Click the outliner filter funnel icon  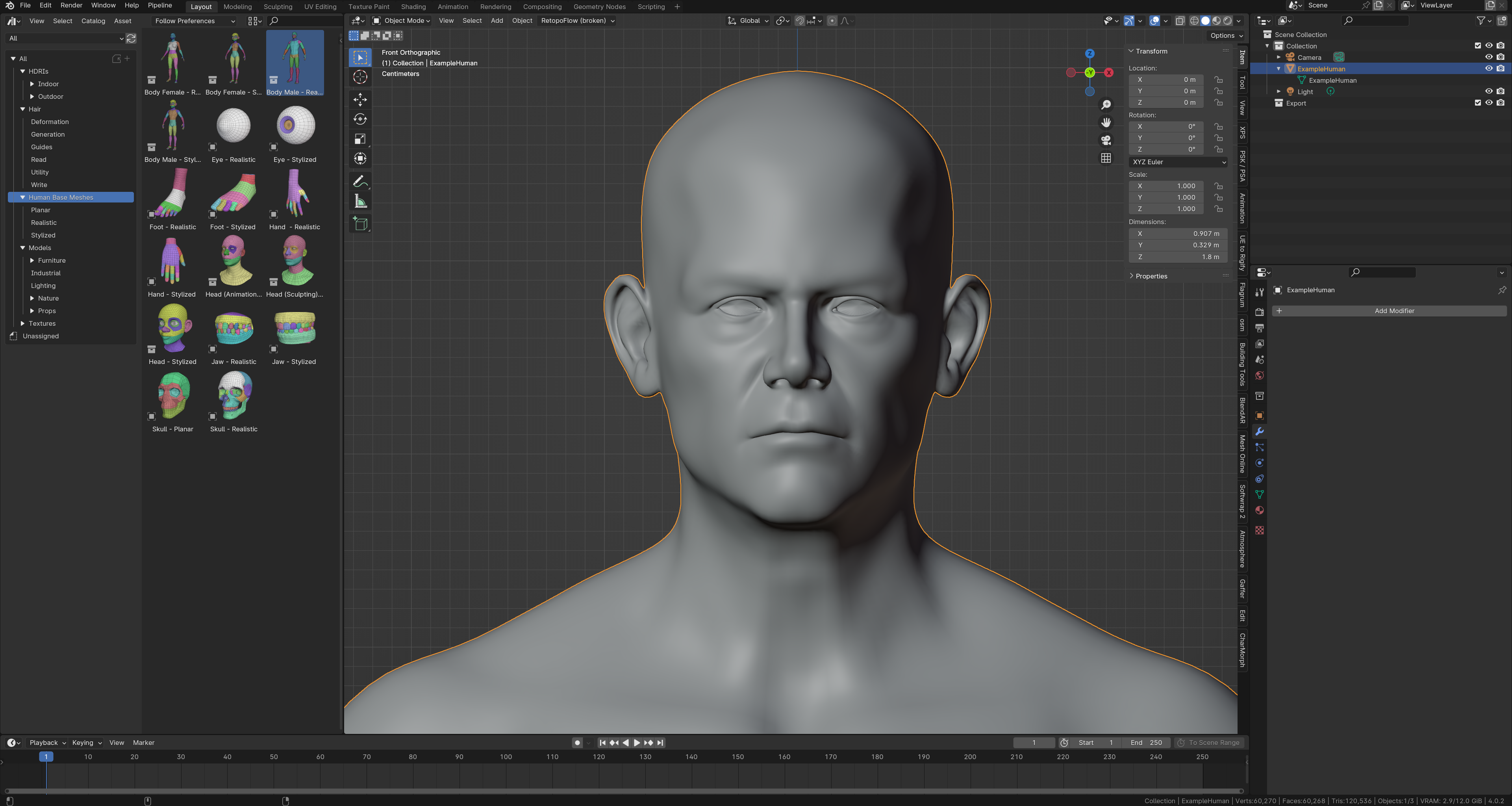click(1481, 20)
